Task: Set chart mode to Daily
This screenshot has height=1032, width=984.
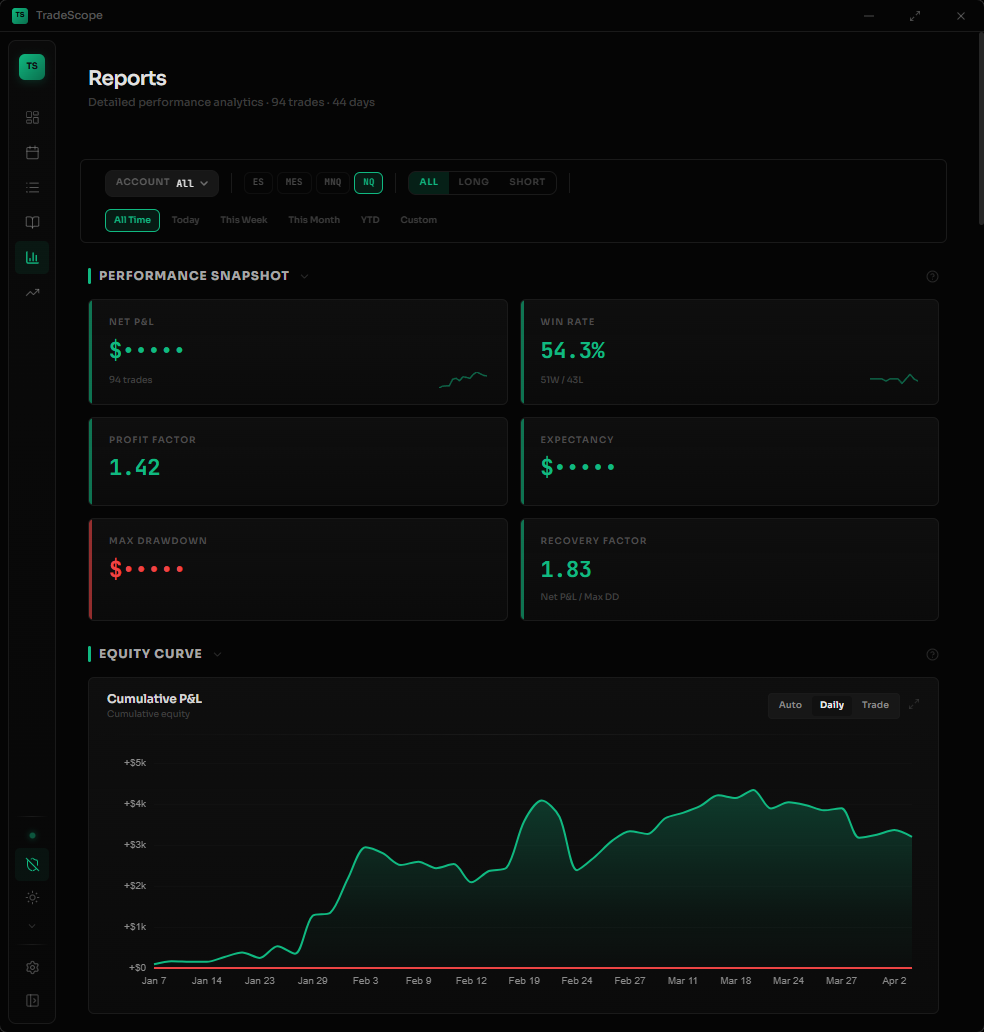Action: [x=832, y=705]
